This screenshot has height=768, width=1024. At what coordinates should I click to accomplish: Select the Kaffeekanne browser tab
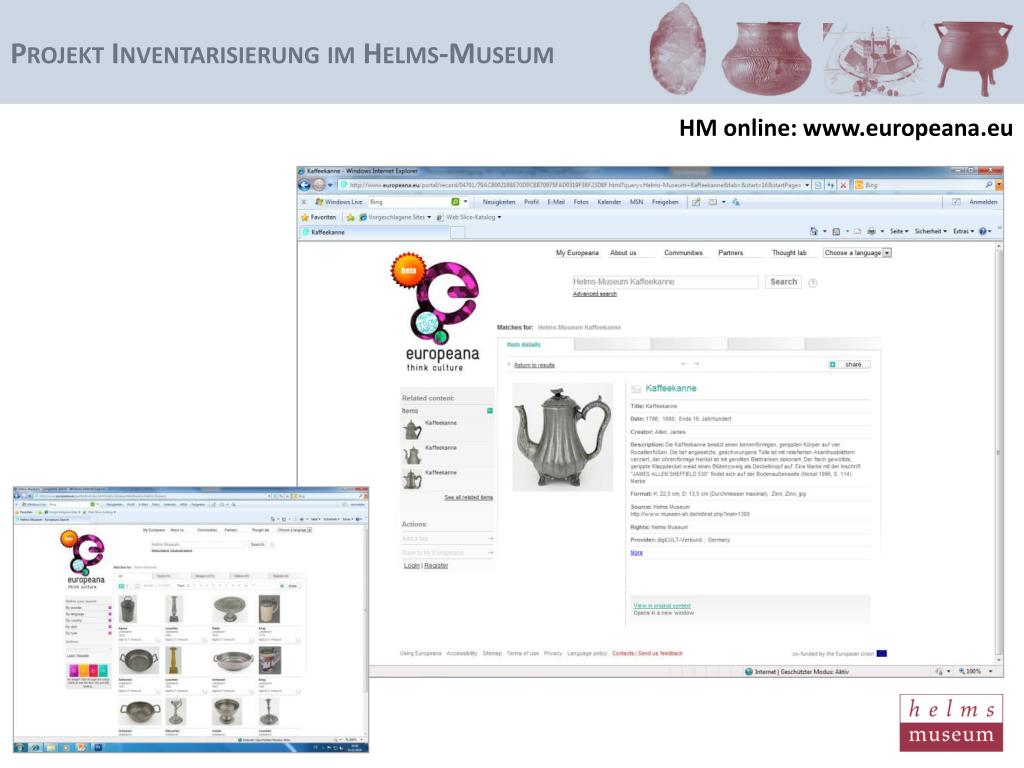[376, 232]
